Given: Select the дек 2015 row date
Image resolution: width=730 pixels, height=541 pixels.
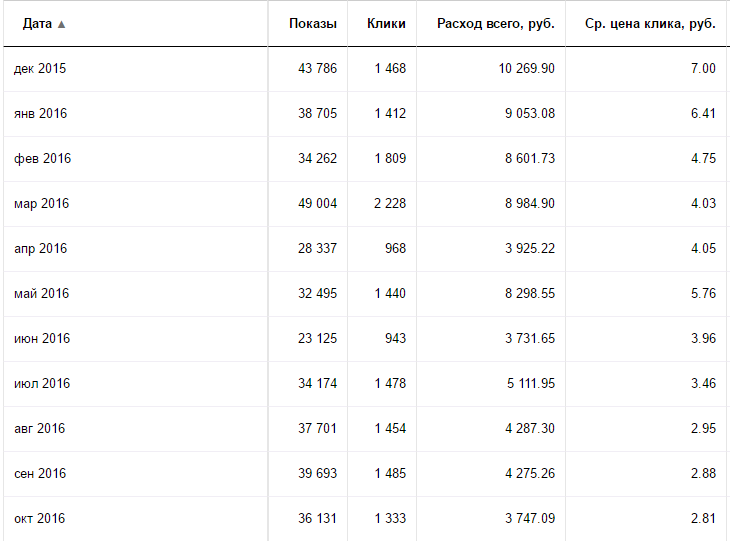Looking at the screenshot, I should pos(40,68).
